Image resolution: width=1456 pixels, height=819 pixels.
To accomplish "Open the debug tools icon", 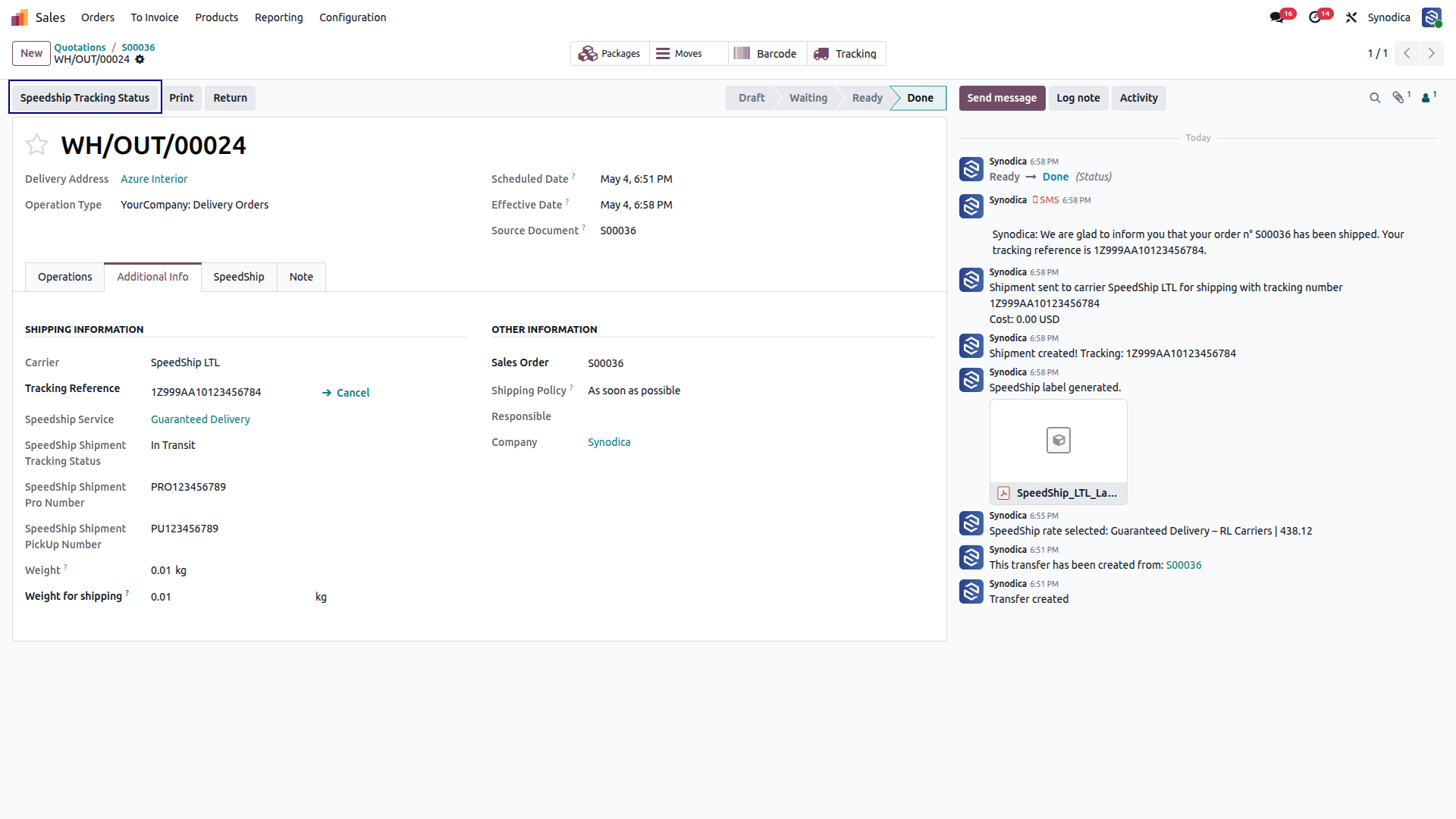I will click(x=1351, y=17).
